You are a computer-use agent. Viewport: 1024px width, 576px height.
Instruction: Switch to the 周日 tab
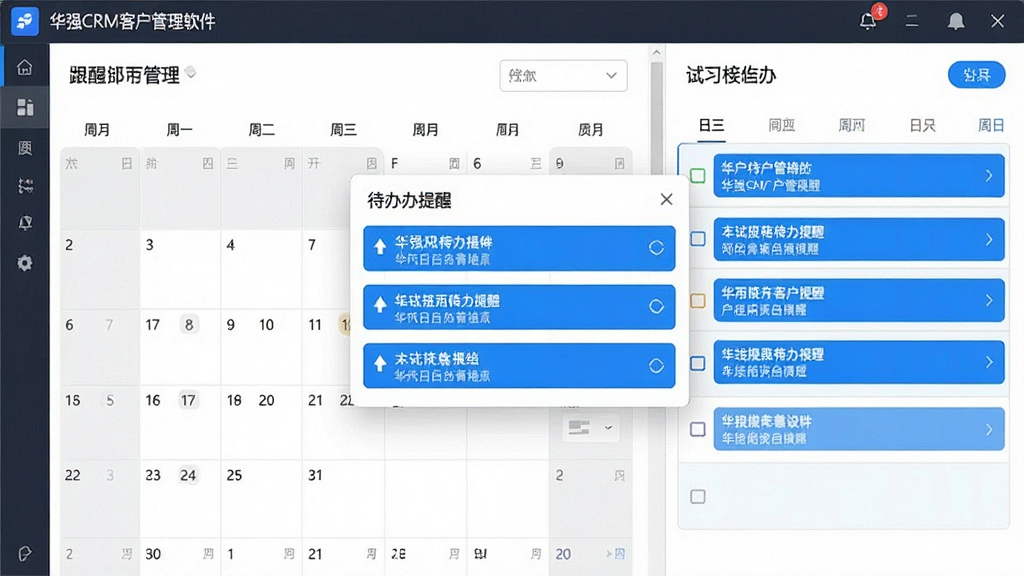[991, 125]
